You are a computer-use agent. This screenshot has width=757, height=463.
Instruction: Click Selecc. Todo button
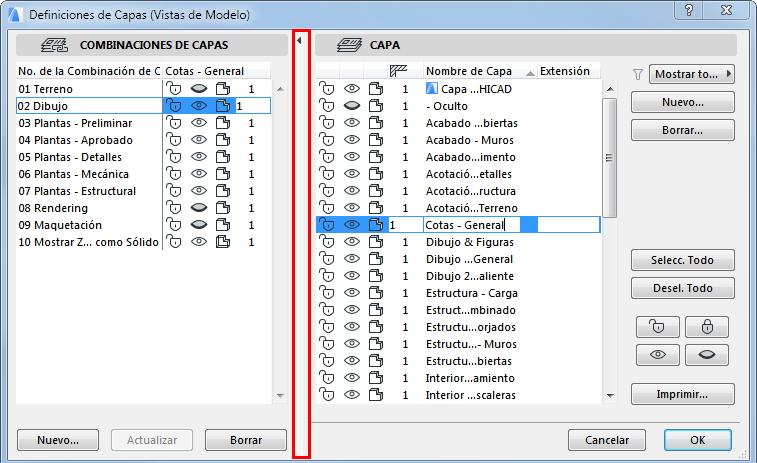pos(683,260)
